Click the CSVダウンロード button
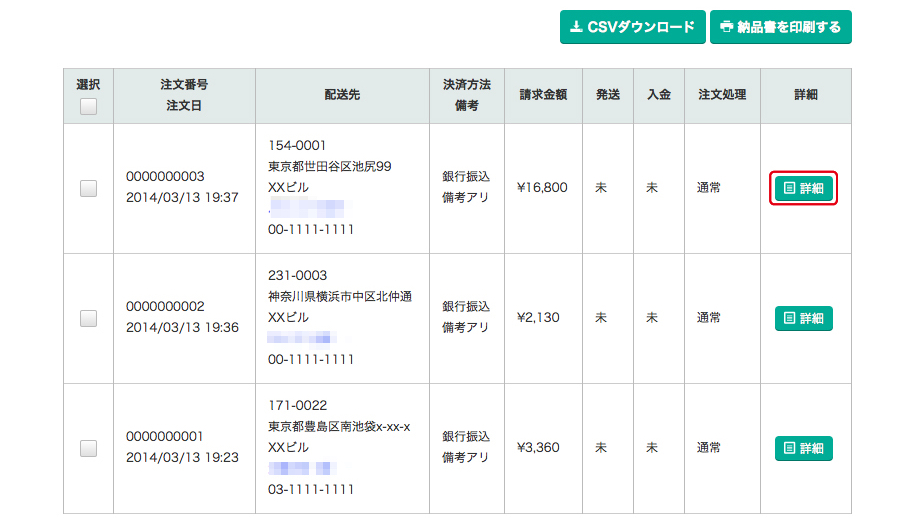 632,27
